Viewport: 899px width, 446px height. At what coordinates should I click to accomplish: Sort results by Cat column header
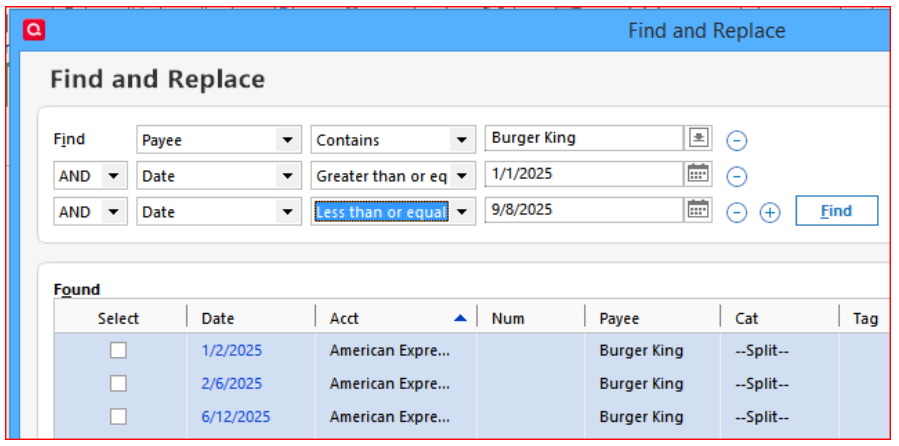click(780, 318)
